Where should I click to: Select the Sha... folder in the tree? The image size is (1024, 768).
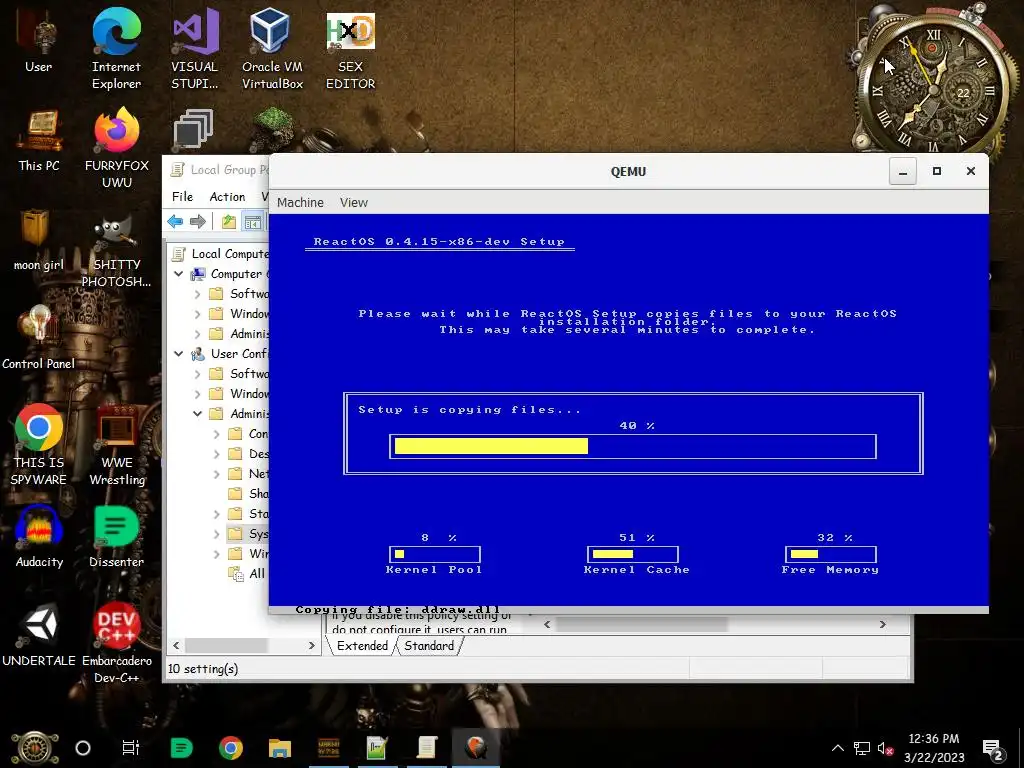[x=248, y=494]
